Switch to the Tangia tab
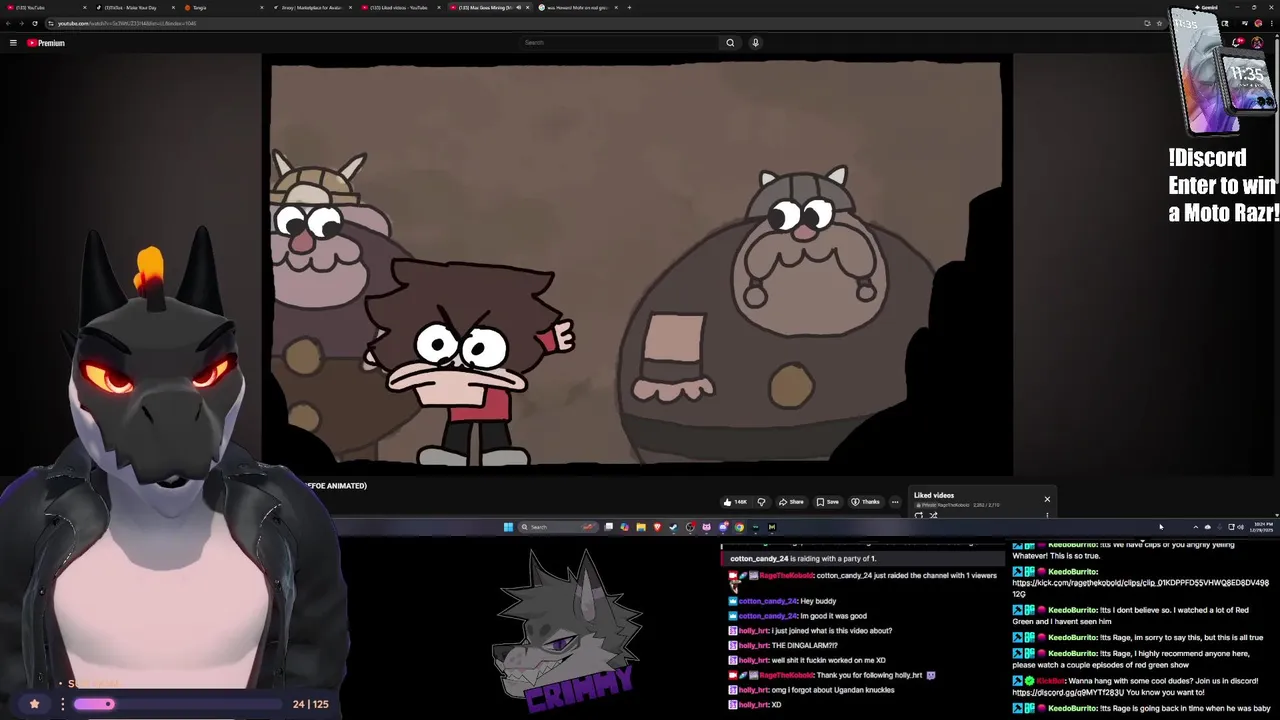 click(222, 8)
